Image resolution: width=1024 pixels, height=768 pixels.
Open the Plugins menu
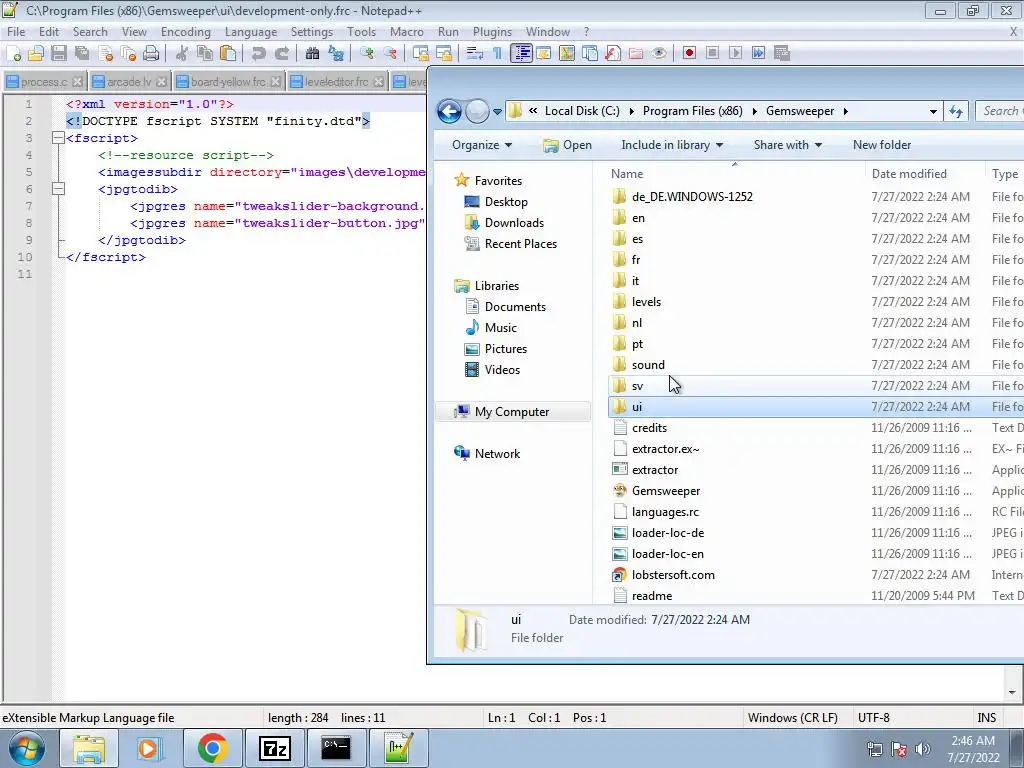492,32
